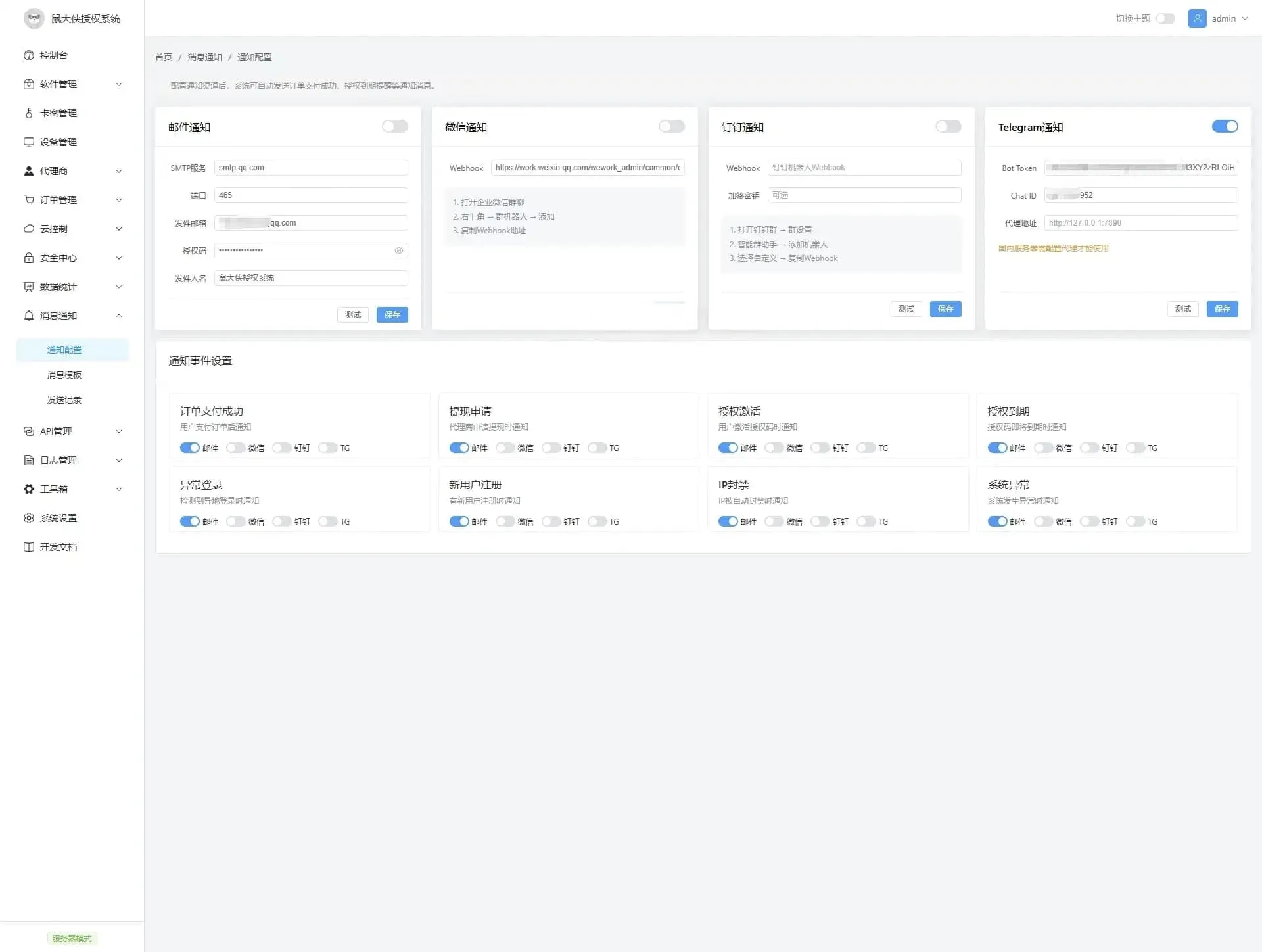Click the 钉钉 Webhook input field
Image resolution: width=1262 pixels, height=952 pixels.
(x=864, y=168)
